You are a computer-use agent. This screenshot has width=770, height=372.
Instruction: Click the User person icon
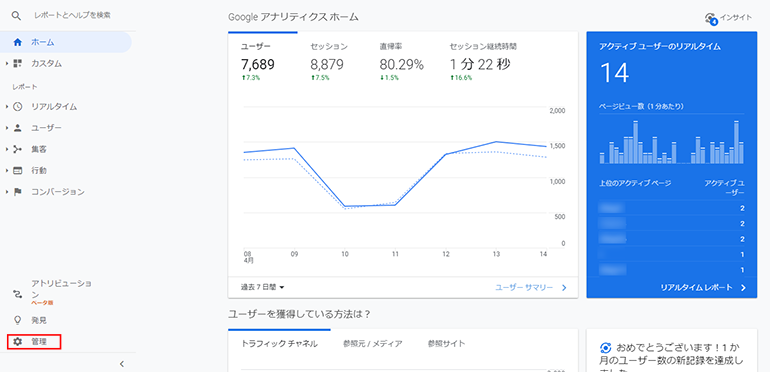[18, 128]
